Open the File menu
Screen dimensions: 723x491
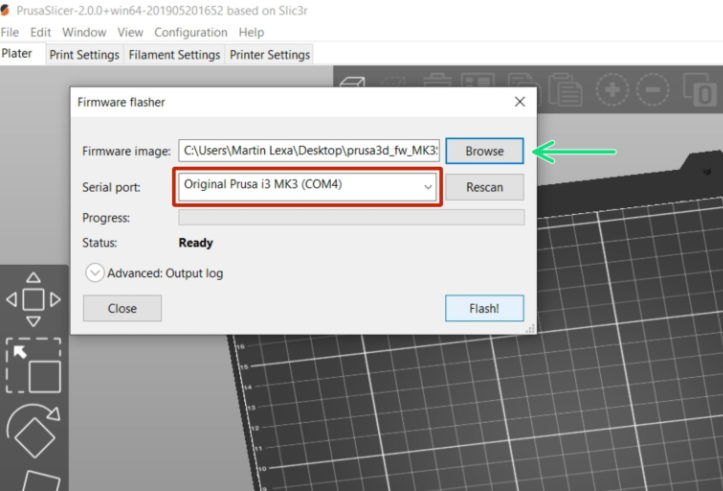(11, 32)
